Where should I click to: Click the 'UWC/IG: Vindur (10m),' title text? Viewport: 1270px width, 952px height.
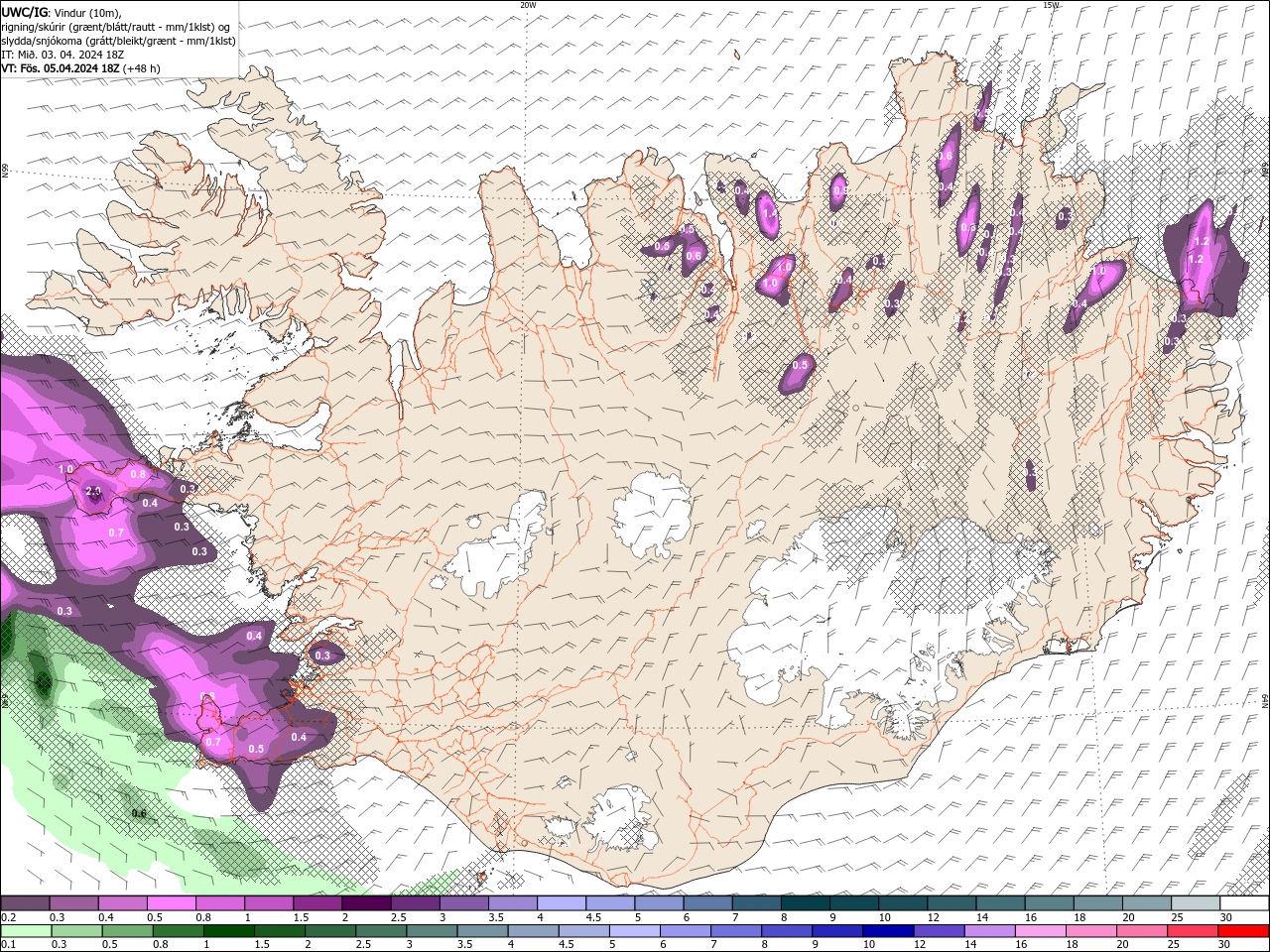point(61,12)
